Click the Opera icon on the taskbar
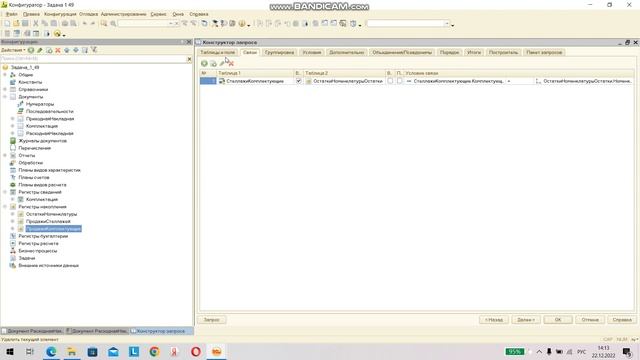 coord(196,351)
